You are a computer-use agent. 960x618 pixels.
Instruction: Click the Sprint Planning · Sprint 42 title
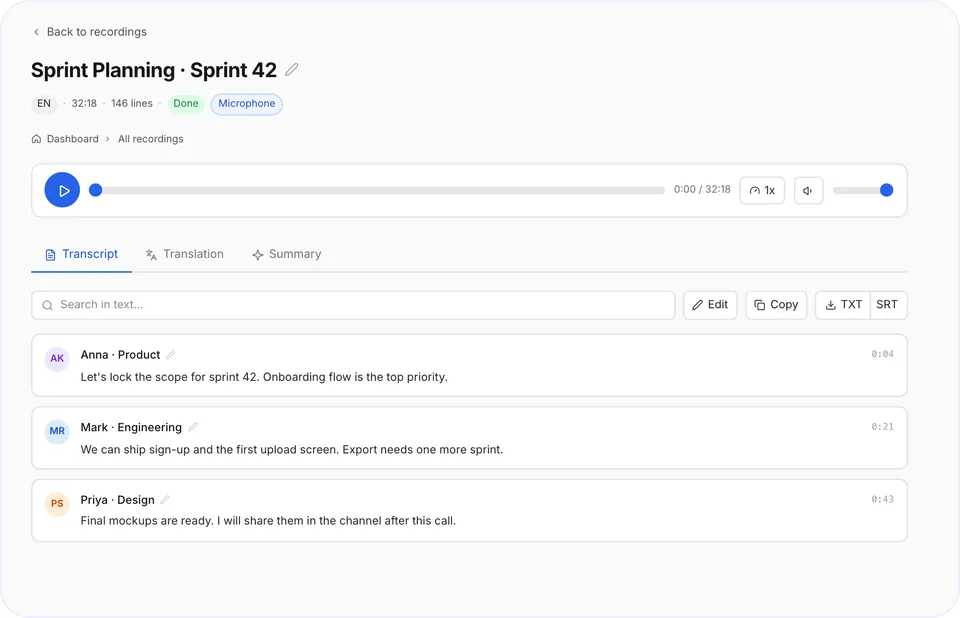(154, 70)
